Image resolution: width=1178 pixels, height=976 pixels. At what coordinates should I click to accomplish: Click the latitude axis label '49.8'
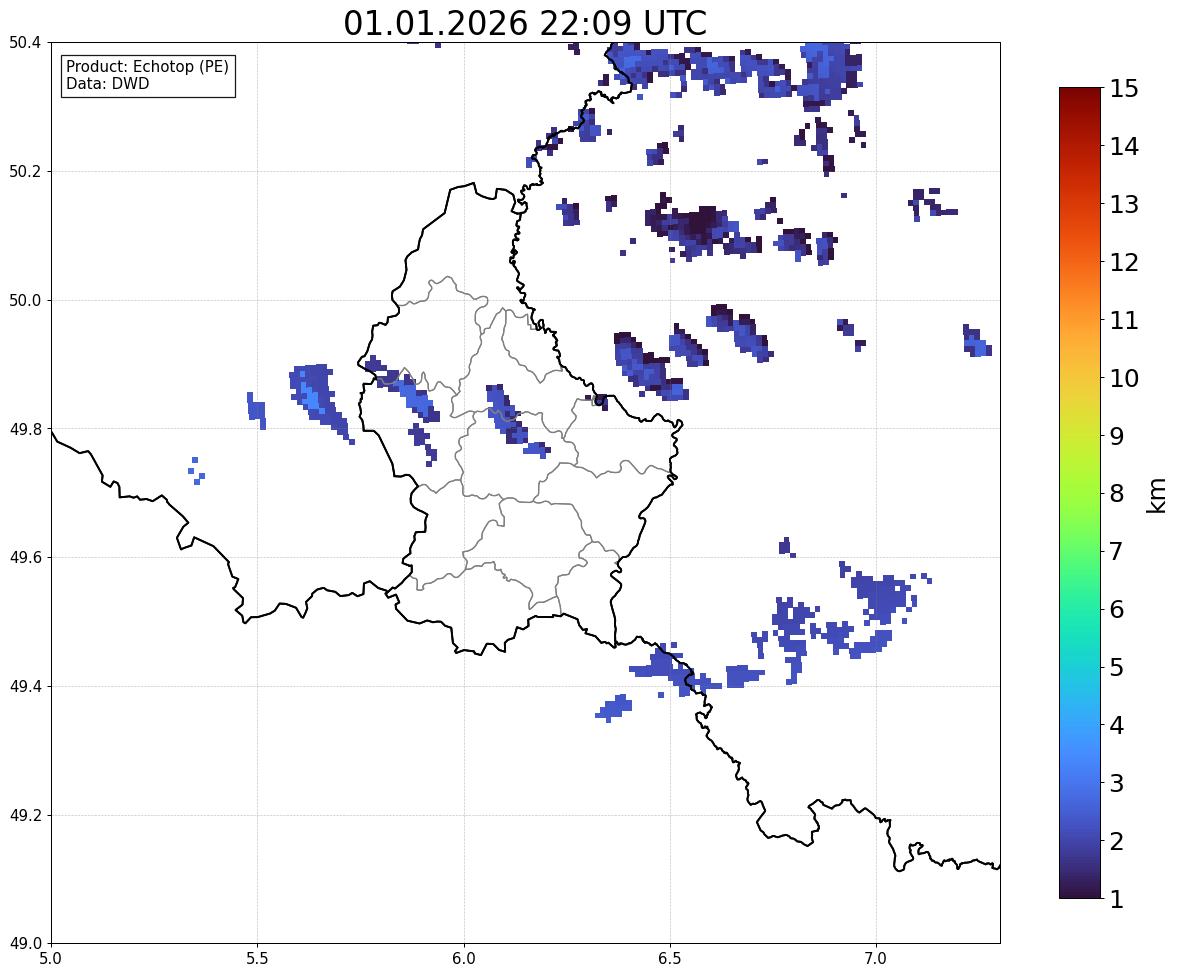(x=25, y=429)
